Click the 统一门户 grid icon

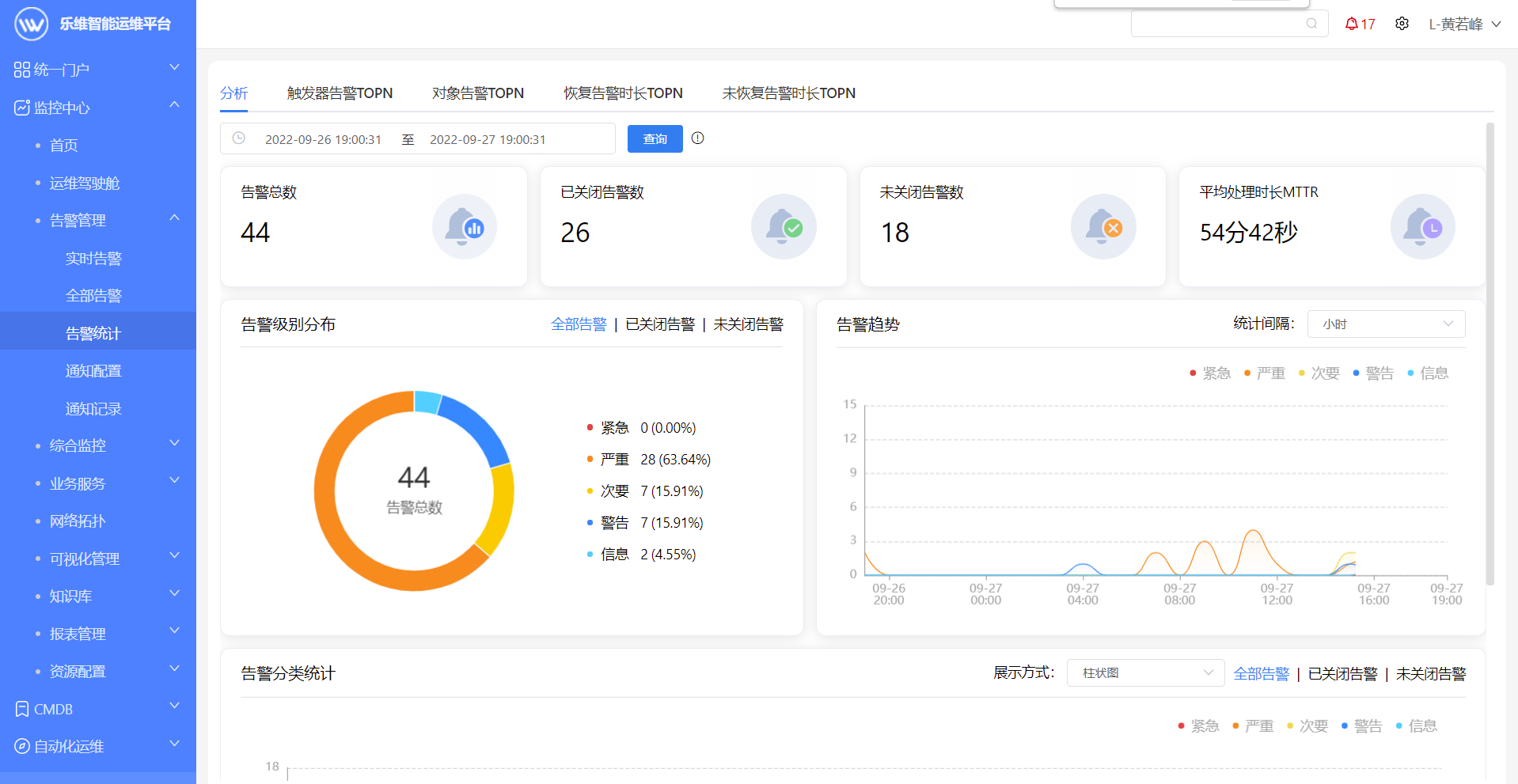tap(22, 70)
